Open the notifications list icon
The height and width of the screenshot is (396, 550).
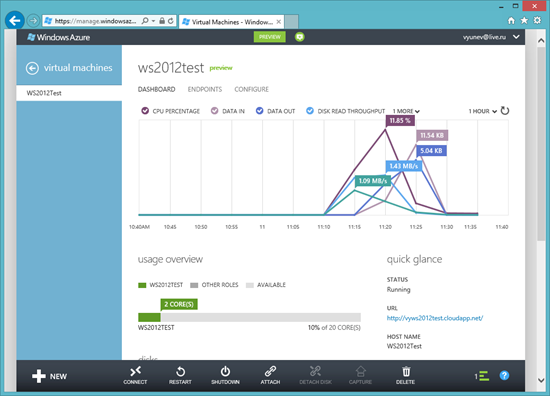(482, 376)
